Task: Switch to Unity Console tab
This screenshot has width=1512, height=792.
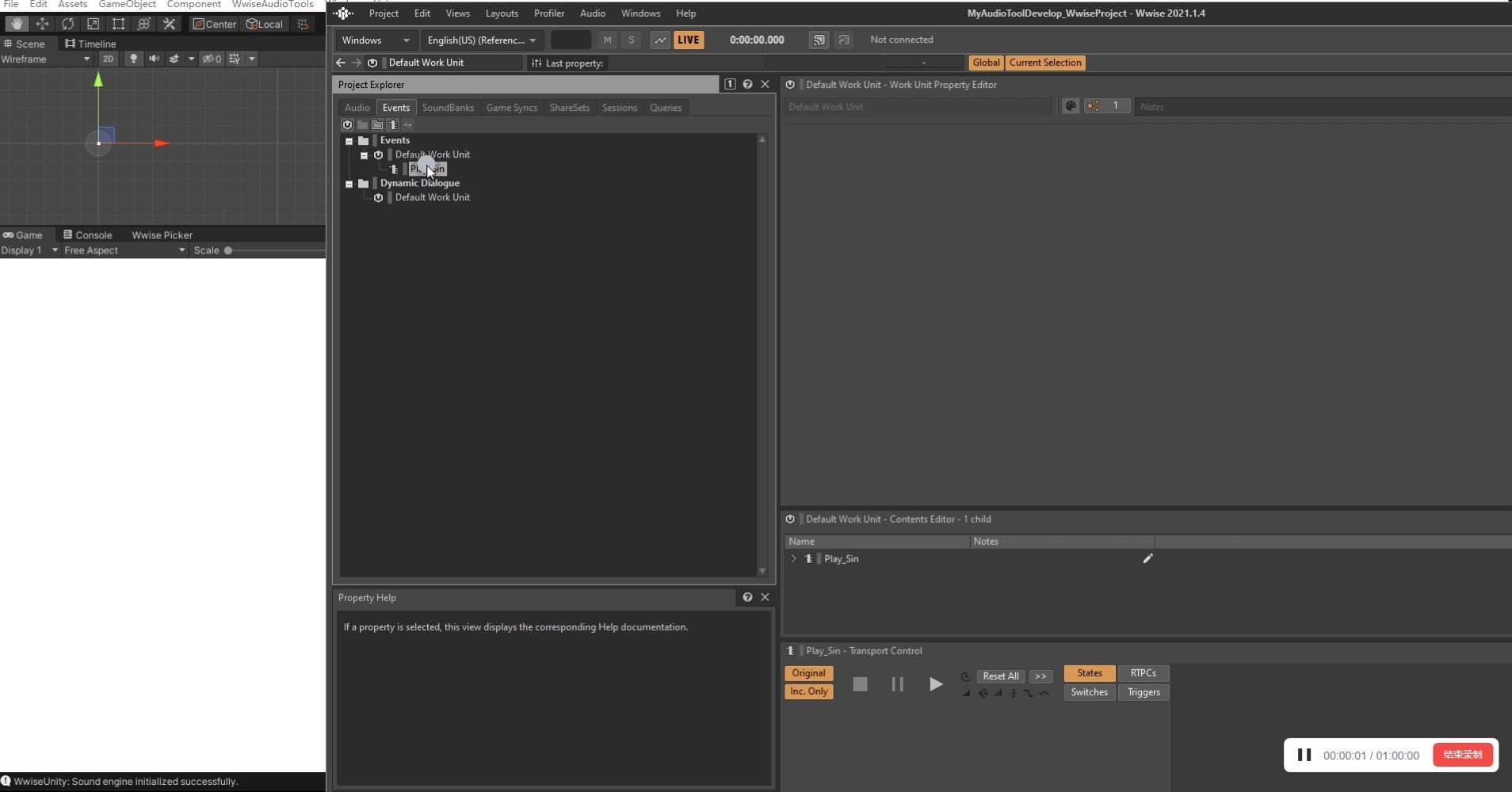Action: pos(88,234)
